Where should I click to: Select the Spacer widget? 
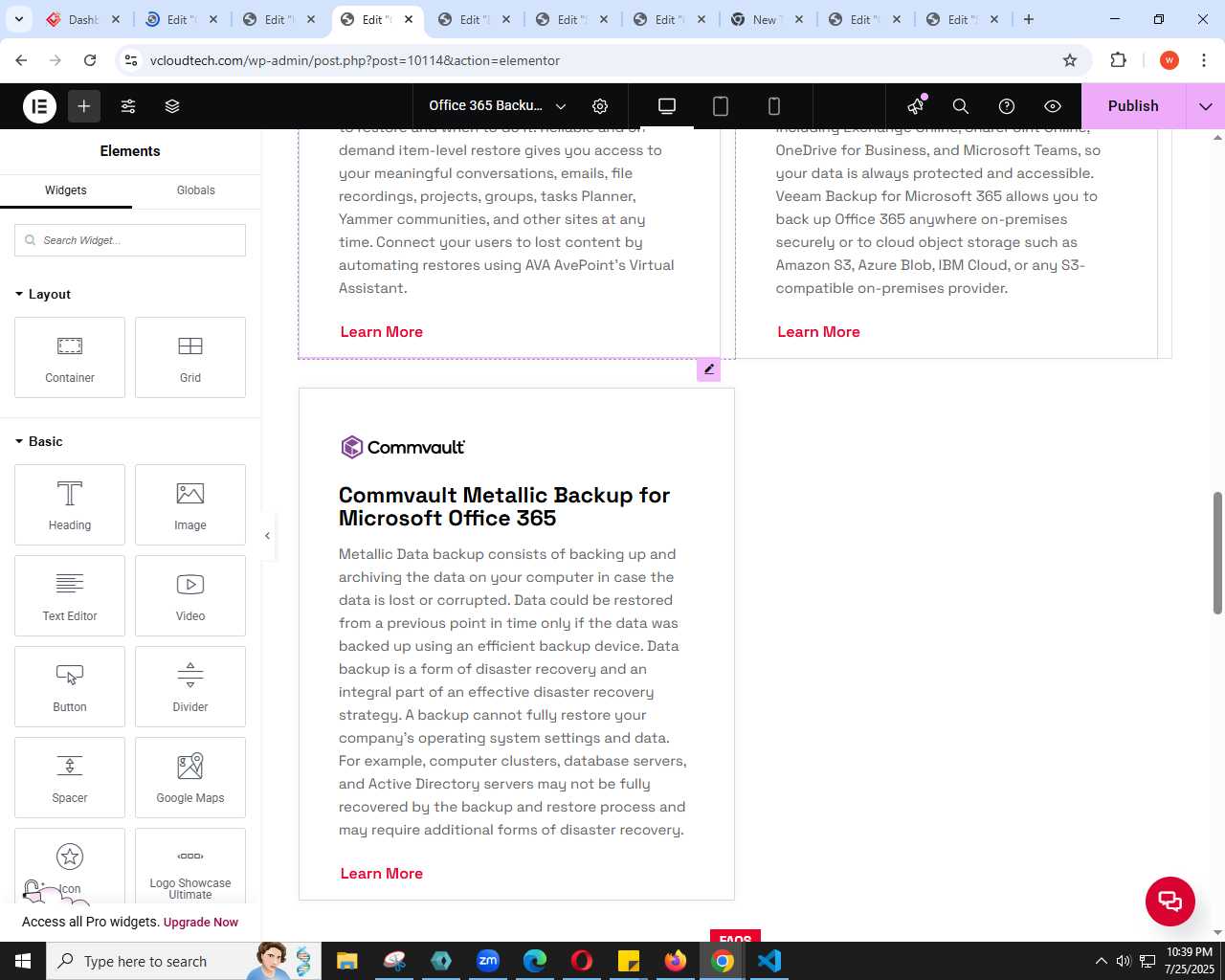coord(70,777)
